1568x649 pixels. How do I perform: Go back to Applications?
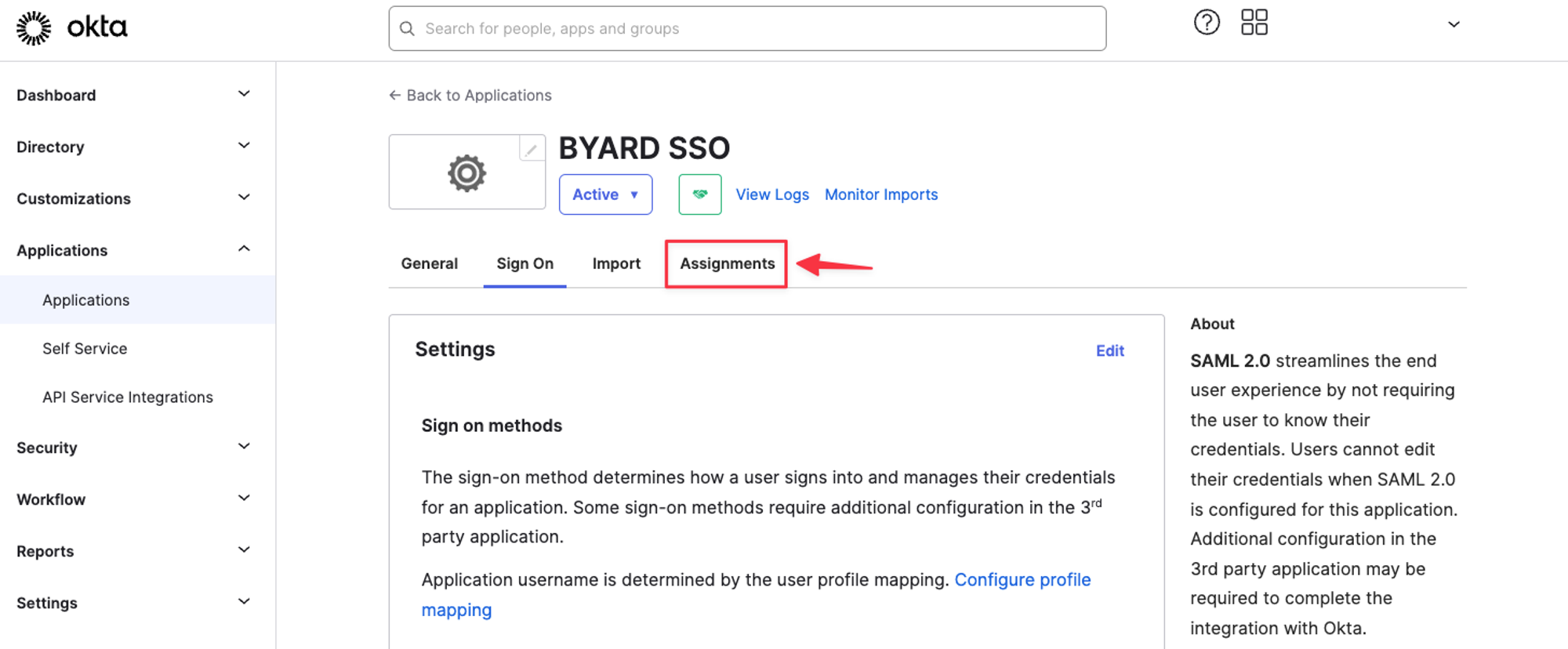pos(470,95)
